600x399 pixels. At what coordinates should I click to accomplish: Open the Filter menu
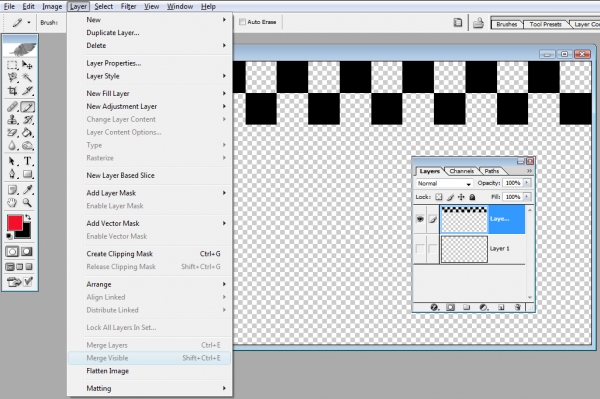(x=129, y=7)
